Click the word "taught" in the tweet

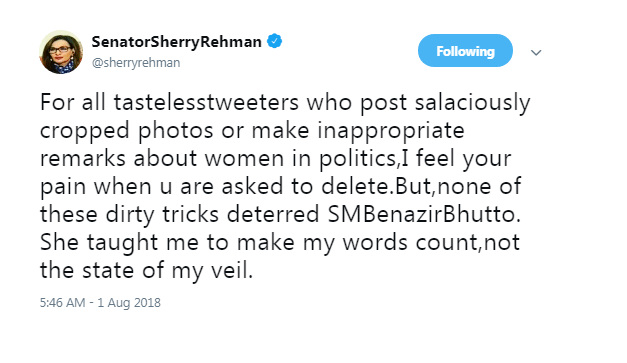pyautogui.click(x=122, y=243)
